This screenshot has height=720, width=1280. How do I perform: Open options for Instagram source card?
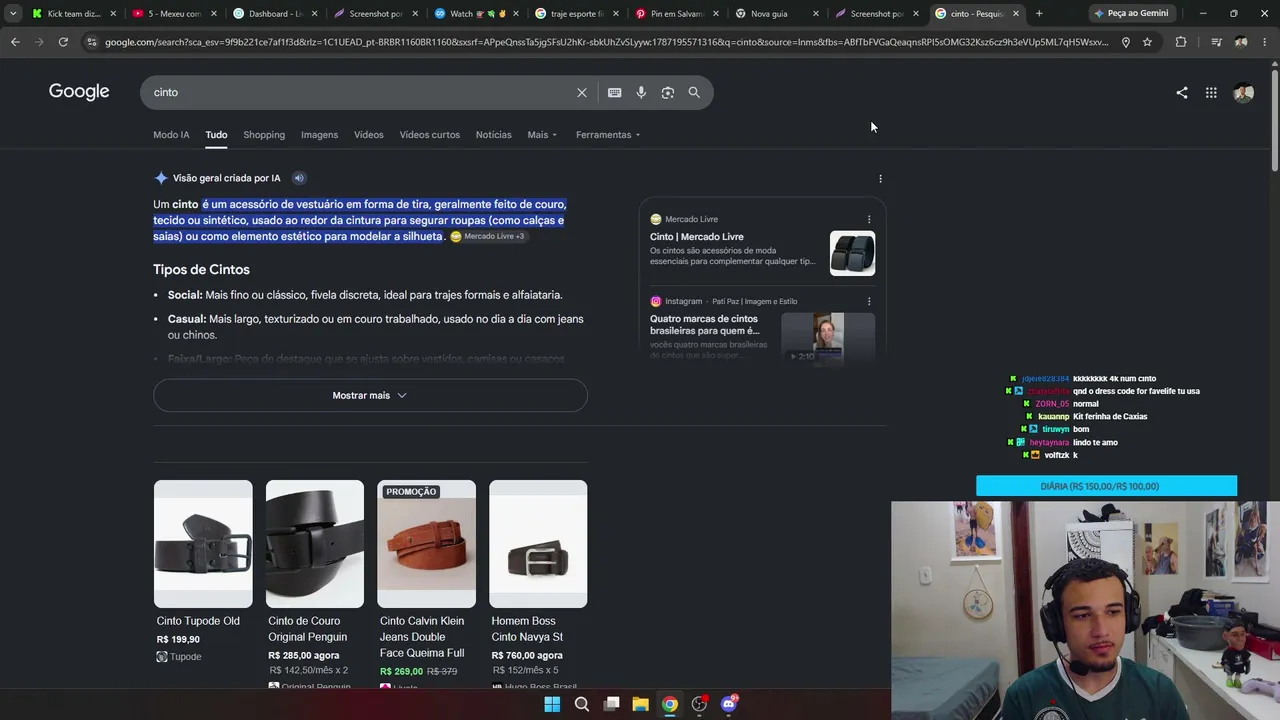point(868,301)
